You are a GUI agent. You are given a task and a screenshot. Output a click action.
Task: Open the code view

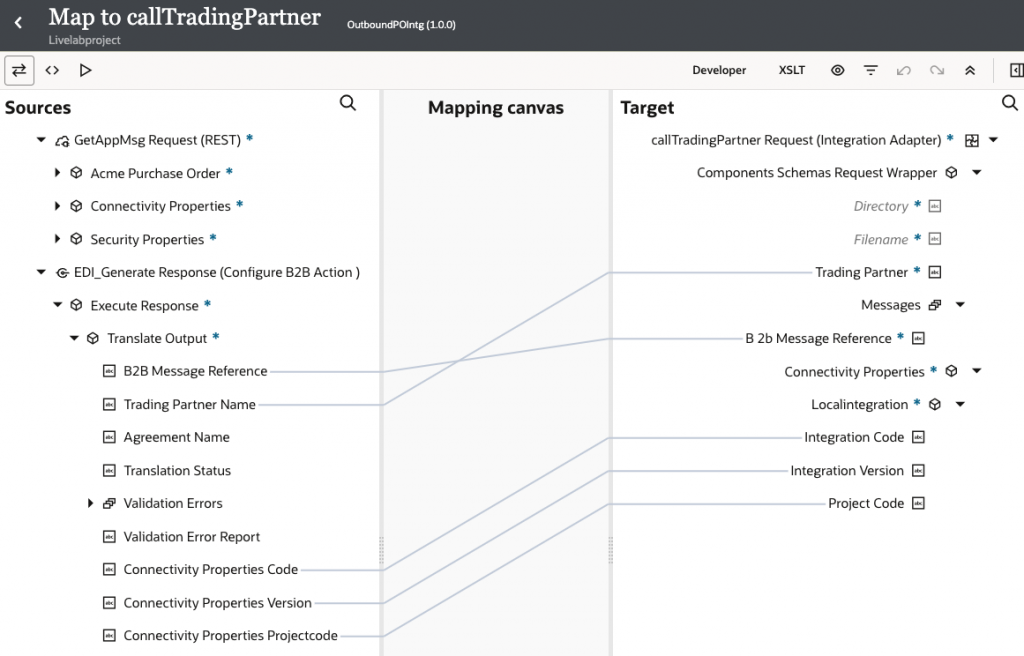point(52,70)
